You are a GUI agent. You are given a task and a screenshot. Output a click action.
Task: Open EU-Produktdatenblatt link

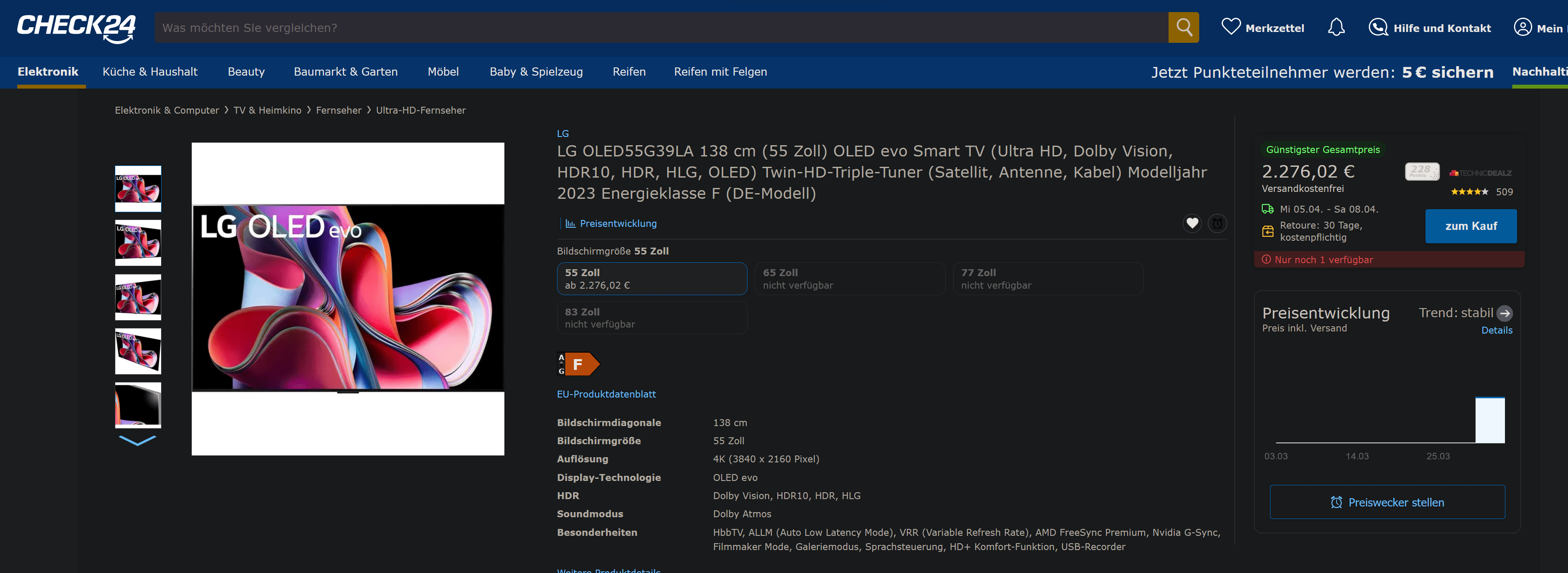[606, 394]
